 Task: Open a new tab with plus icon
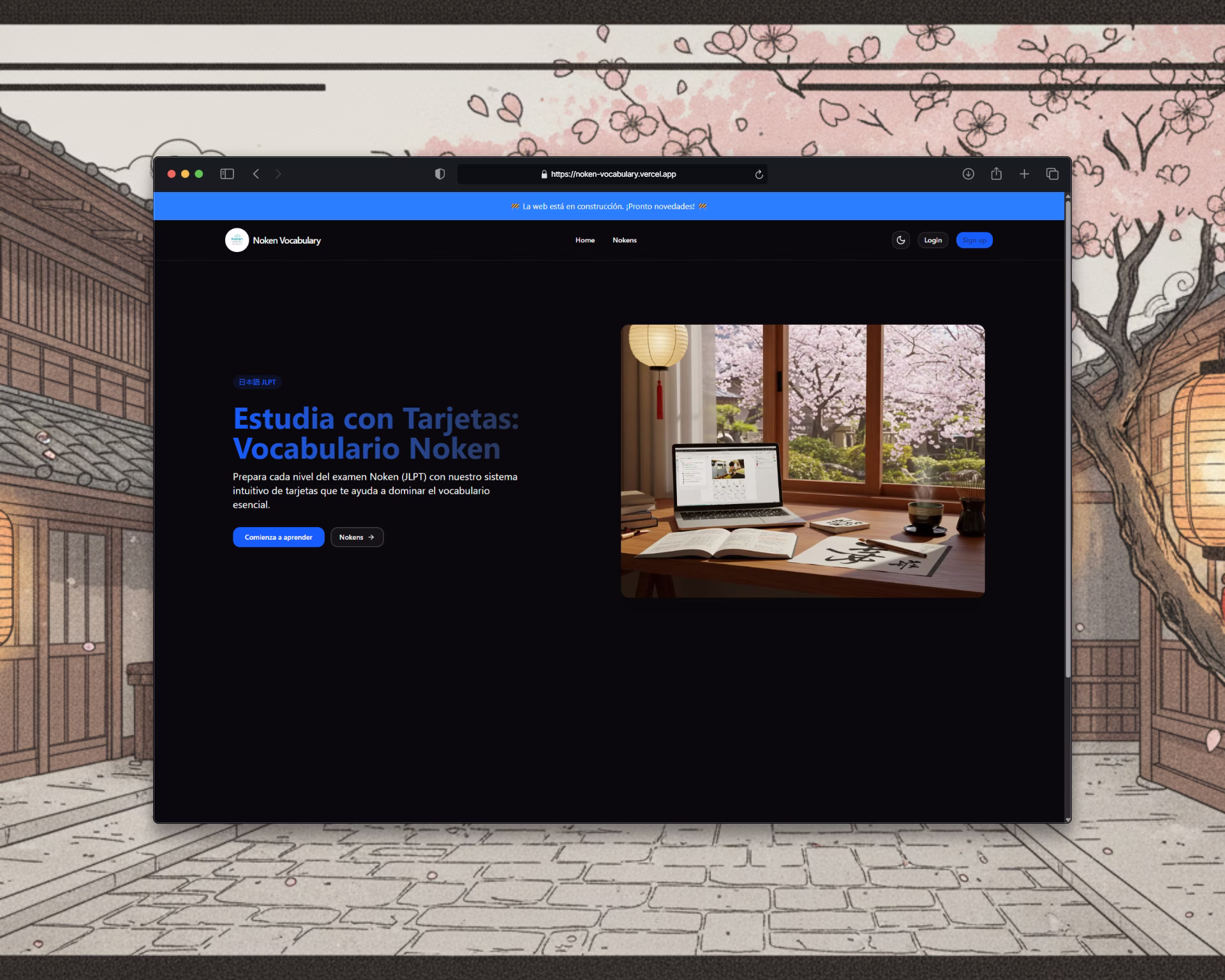tap(1024, 174)
